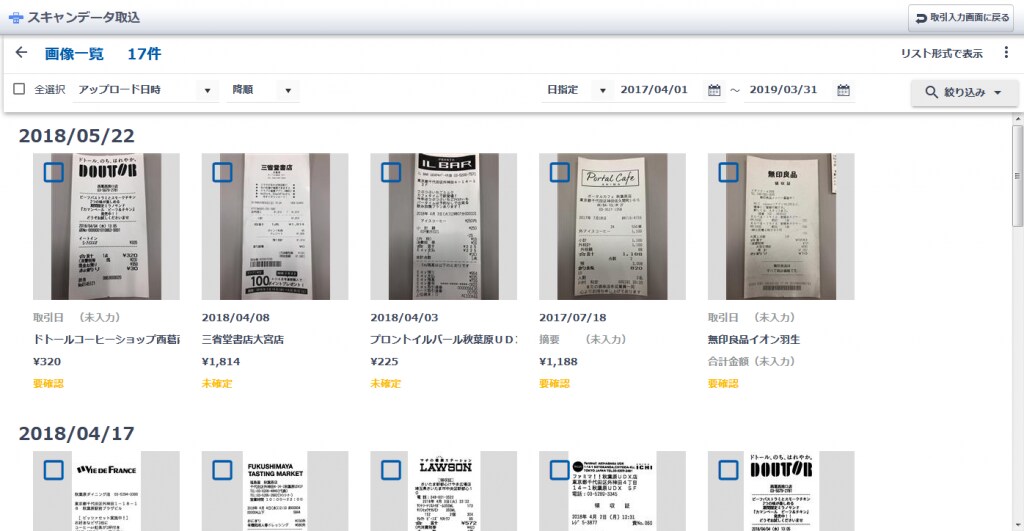Click 三省堂書店大宮店 store name
1024x531 pixels.
[243, 340]
